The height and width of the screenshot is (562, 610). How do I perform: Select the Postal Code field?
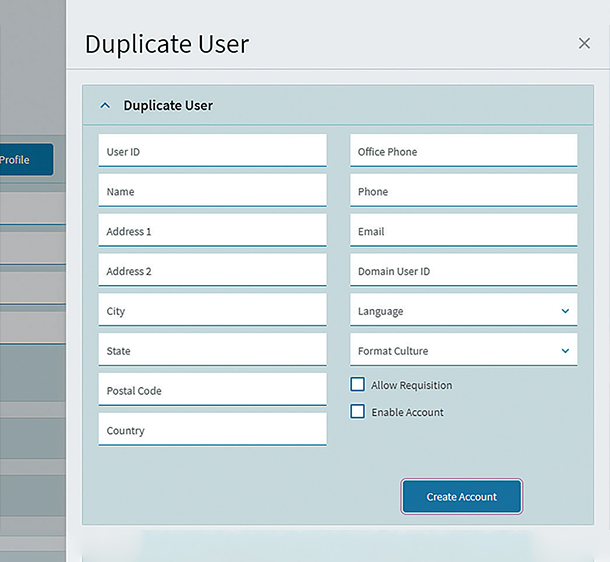point(212,391)
